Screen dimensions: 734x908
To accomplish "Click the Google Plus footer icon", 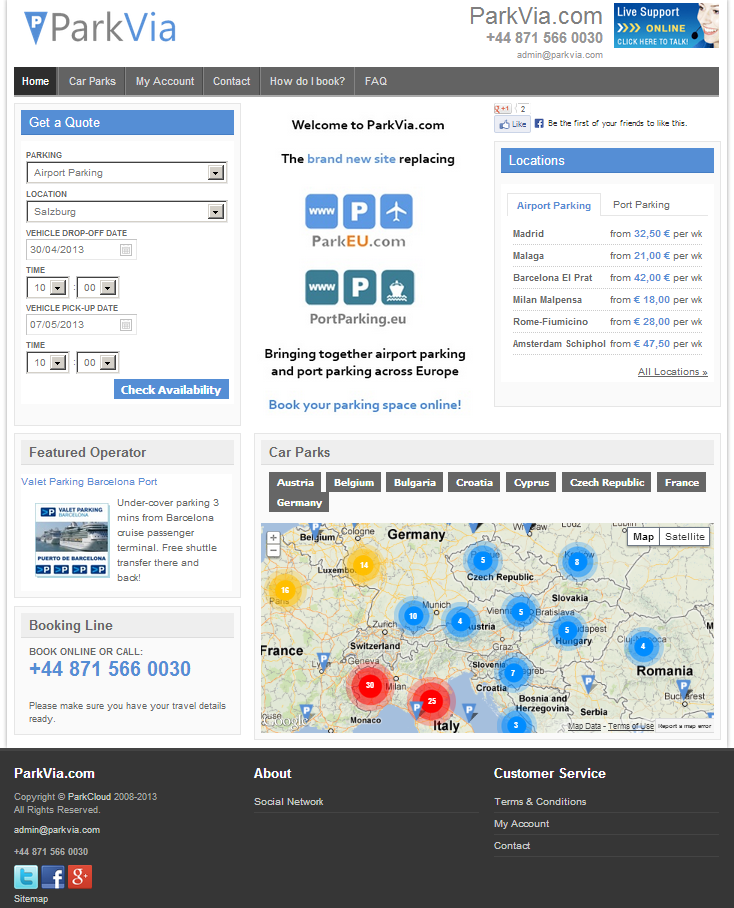I will (x=80, y=877).
